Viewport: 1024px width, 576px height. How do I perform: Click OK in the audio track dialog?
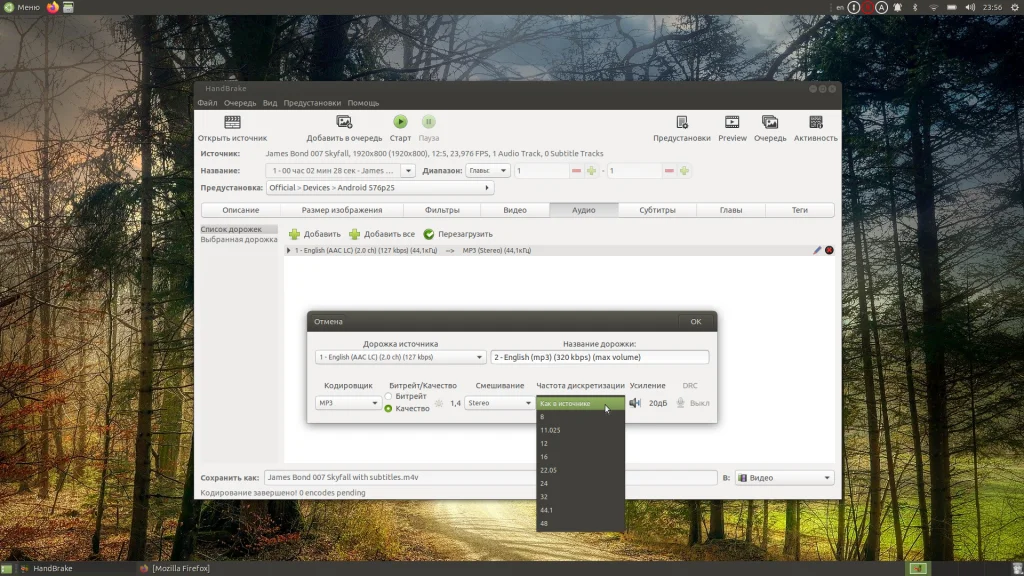[x=695, y=322]
